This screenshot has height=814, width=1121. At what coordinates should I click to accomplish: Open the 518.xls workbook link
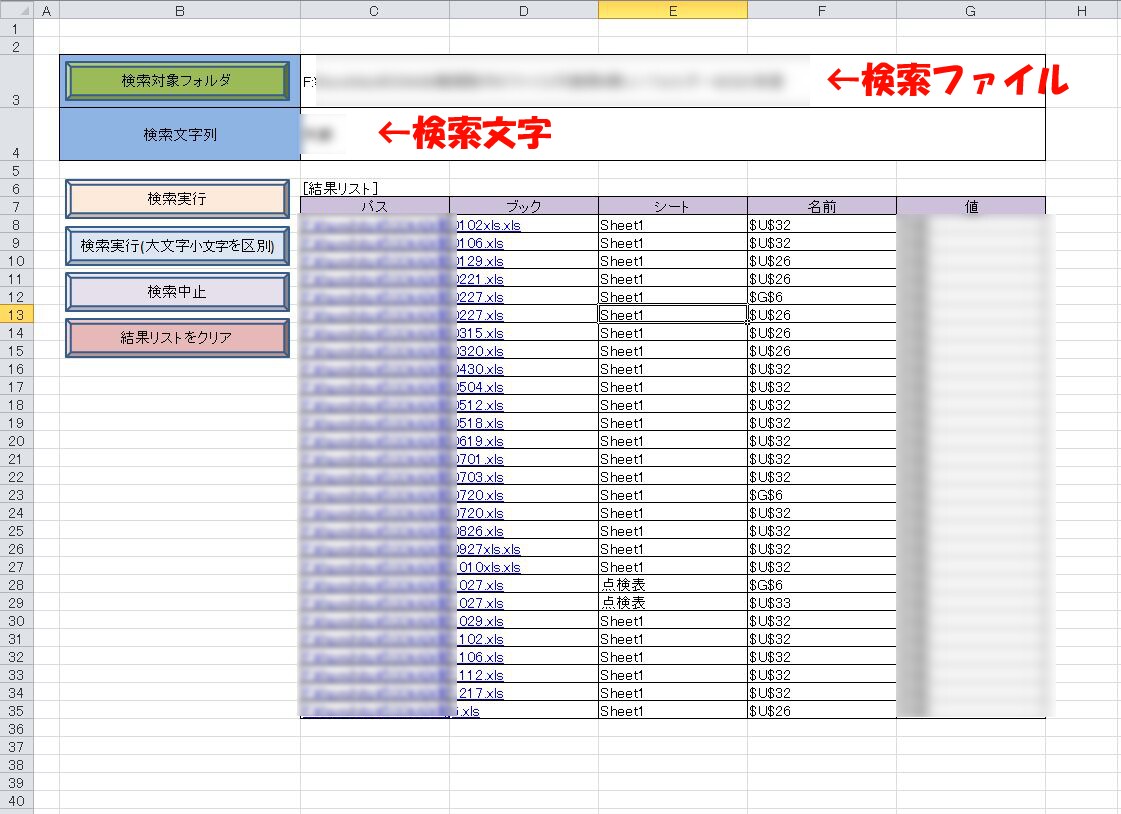(480, 423)
